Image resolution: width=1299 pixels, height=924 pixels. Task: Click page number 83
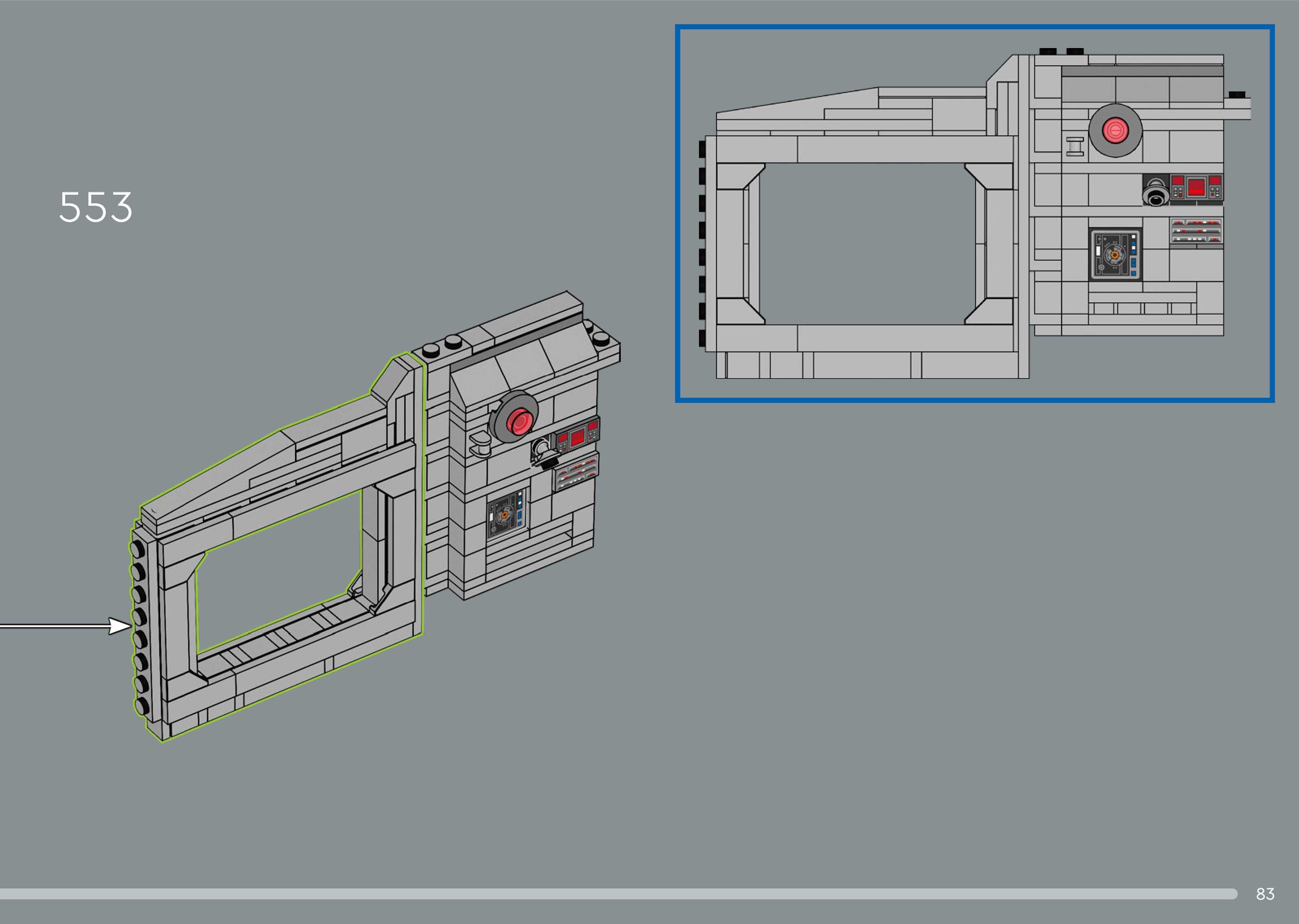(1265, 894)
